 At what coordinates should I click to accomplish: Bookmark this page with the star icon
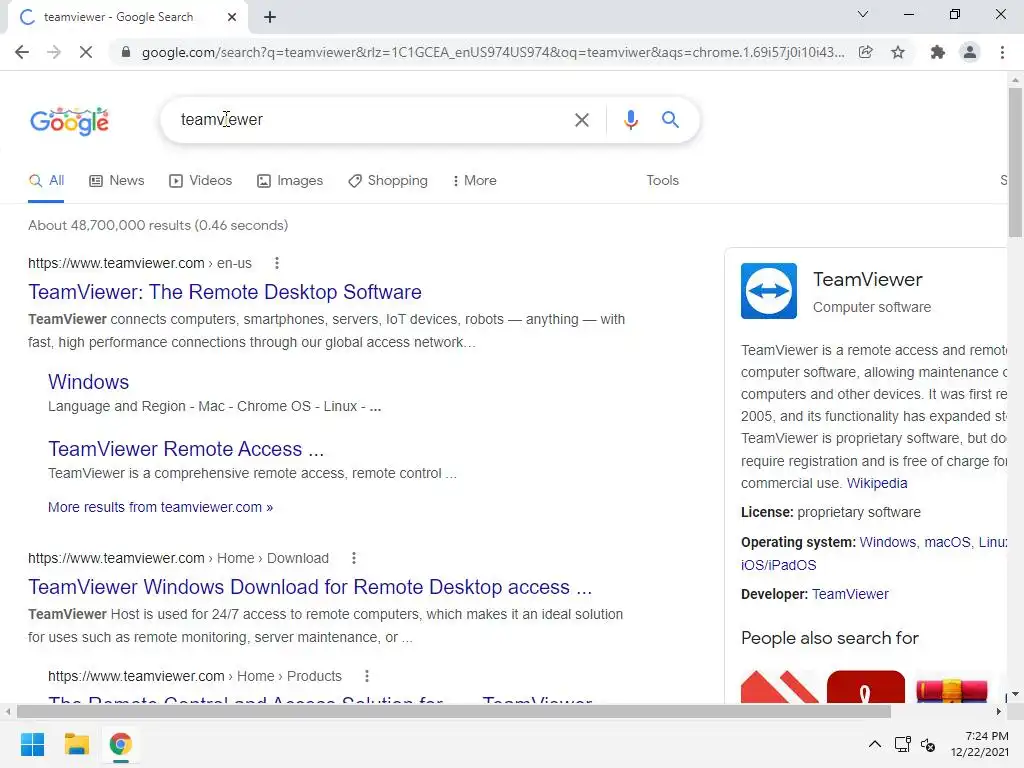[x=898, y=52]
